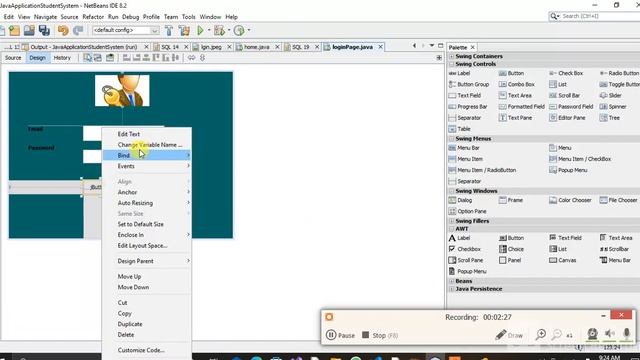Collapse the Swing Windows section
This screenshot has height=360, width=640.
[x=452, y=191]
